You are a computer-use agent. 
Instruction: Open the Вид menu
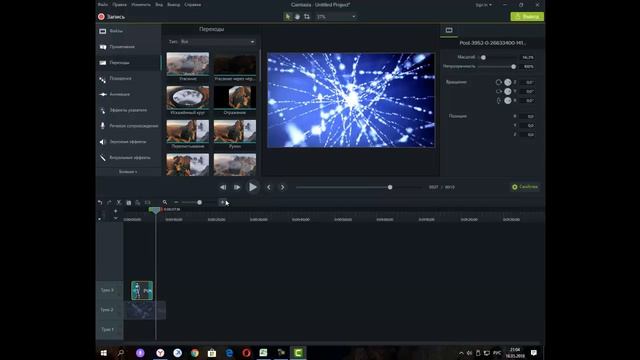pos(159,5)
